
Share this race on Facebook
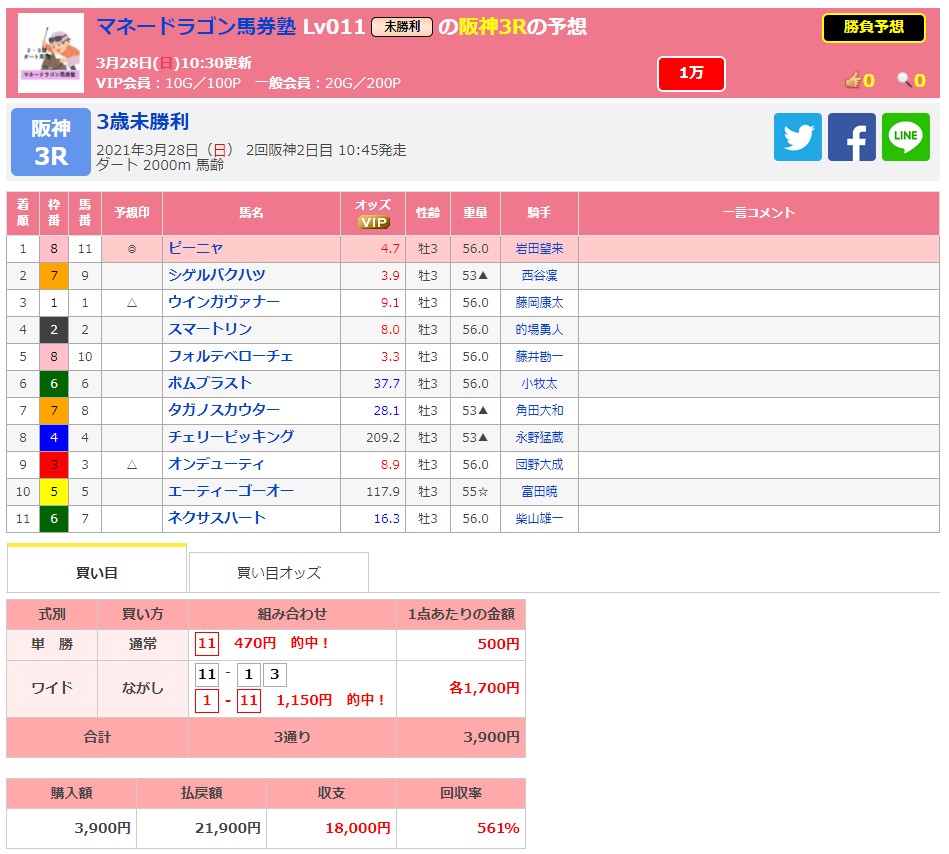click(851, 137)
